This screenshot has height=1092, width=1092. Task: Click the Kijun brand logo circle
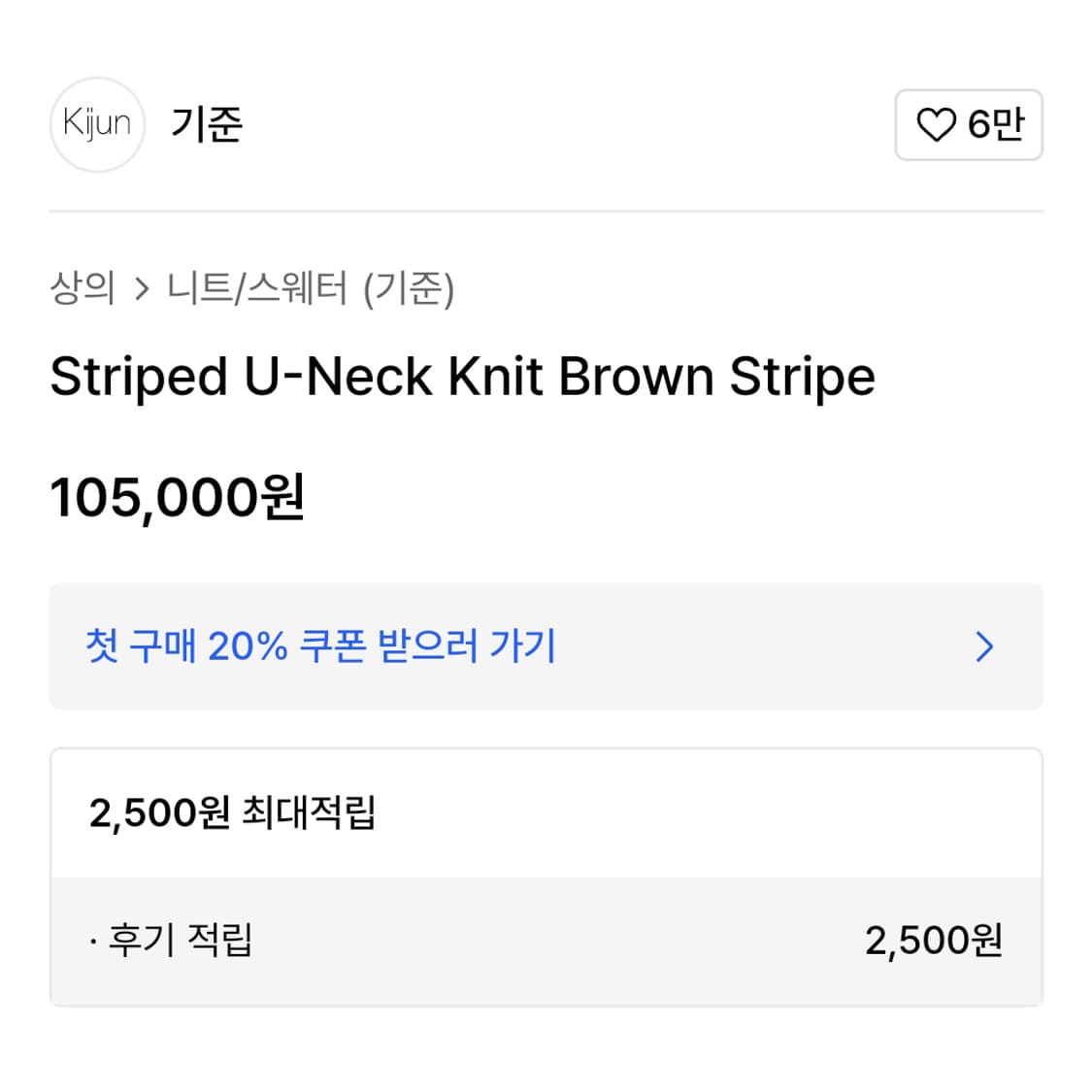pos(97,124)
